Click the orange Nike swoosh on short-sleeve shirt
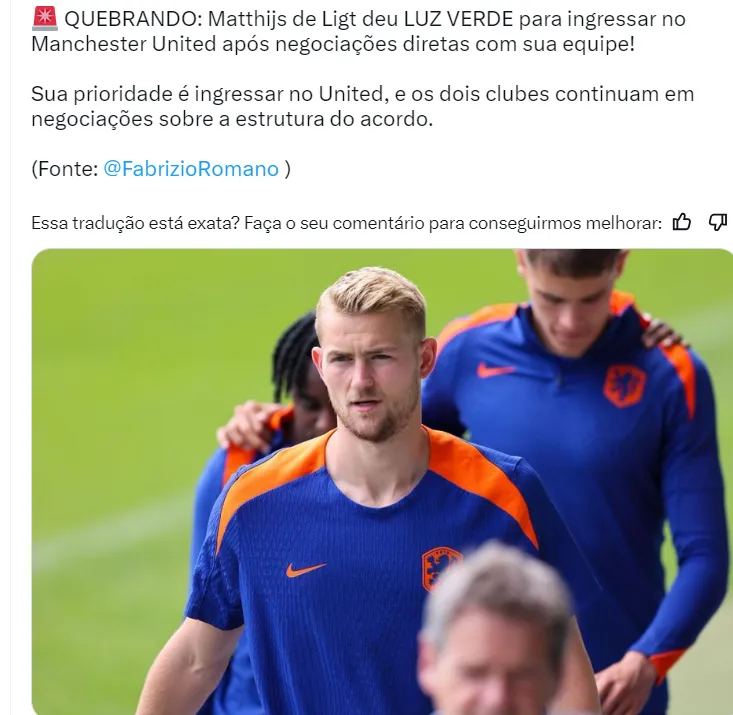This screenshot has height=715, width=733. coord(306,570)
